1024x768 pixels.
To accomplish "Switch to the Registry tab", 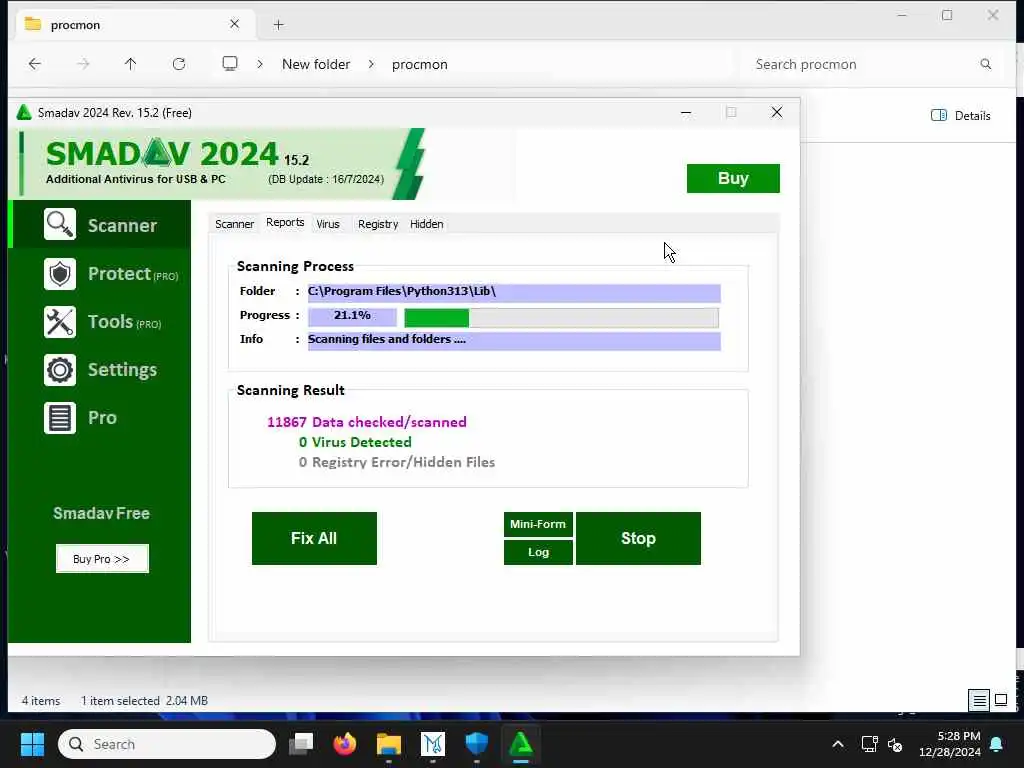I will [x=377, y=224].
